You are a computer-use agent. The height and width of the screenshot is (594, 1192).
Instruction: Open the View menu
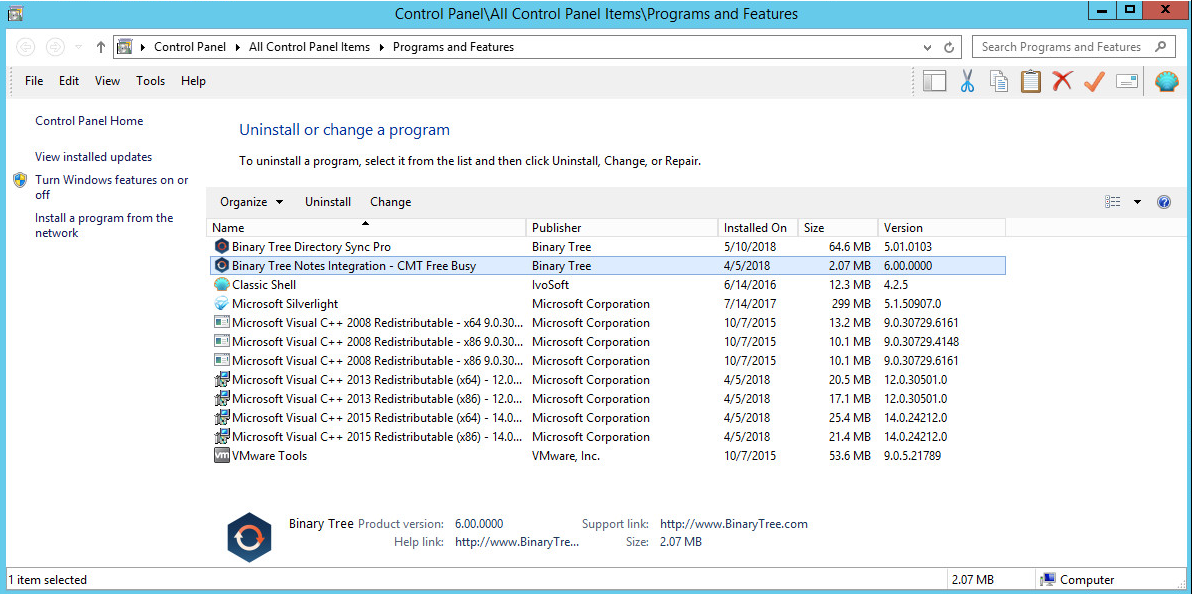click(107, 81)
